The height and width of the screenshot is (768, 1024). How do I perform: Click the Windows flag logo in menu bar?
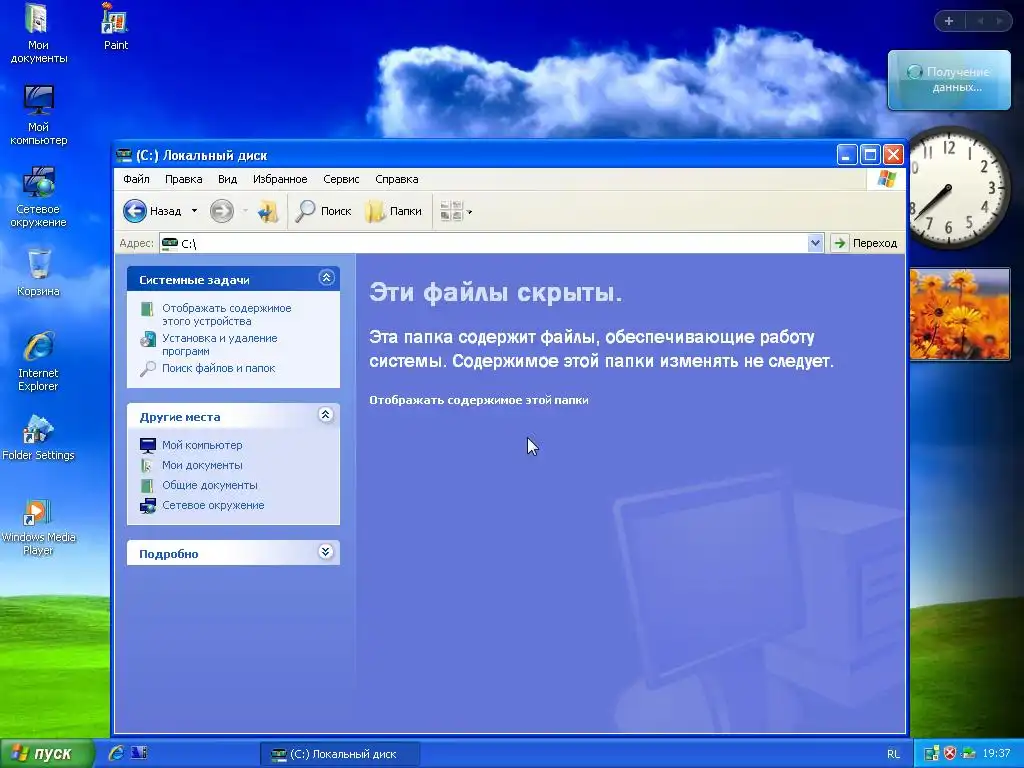coord(886,179)
